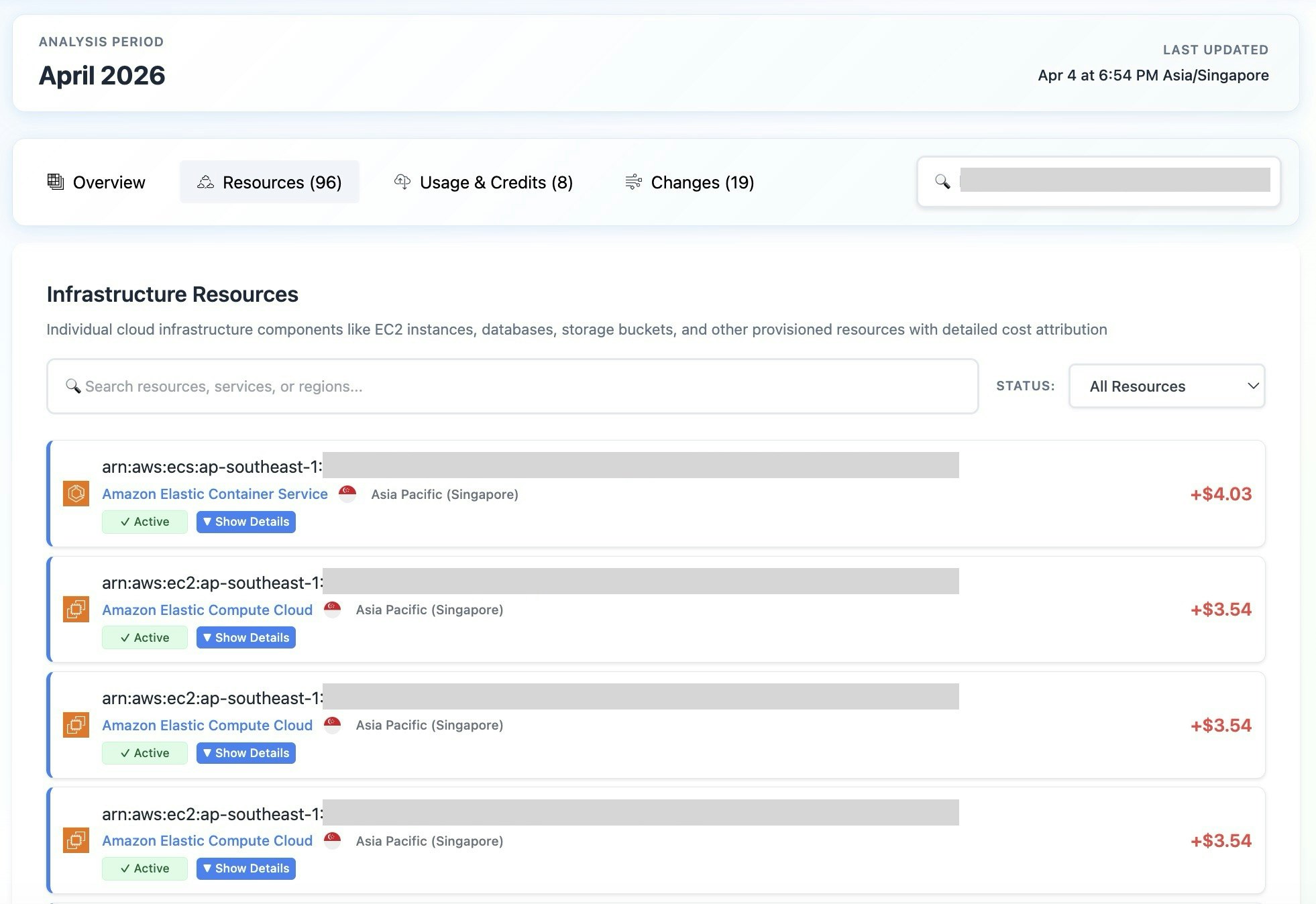Click the top search bar magnifier icon
Screen dimensions: 1316x904
coord(942,182)
